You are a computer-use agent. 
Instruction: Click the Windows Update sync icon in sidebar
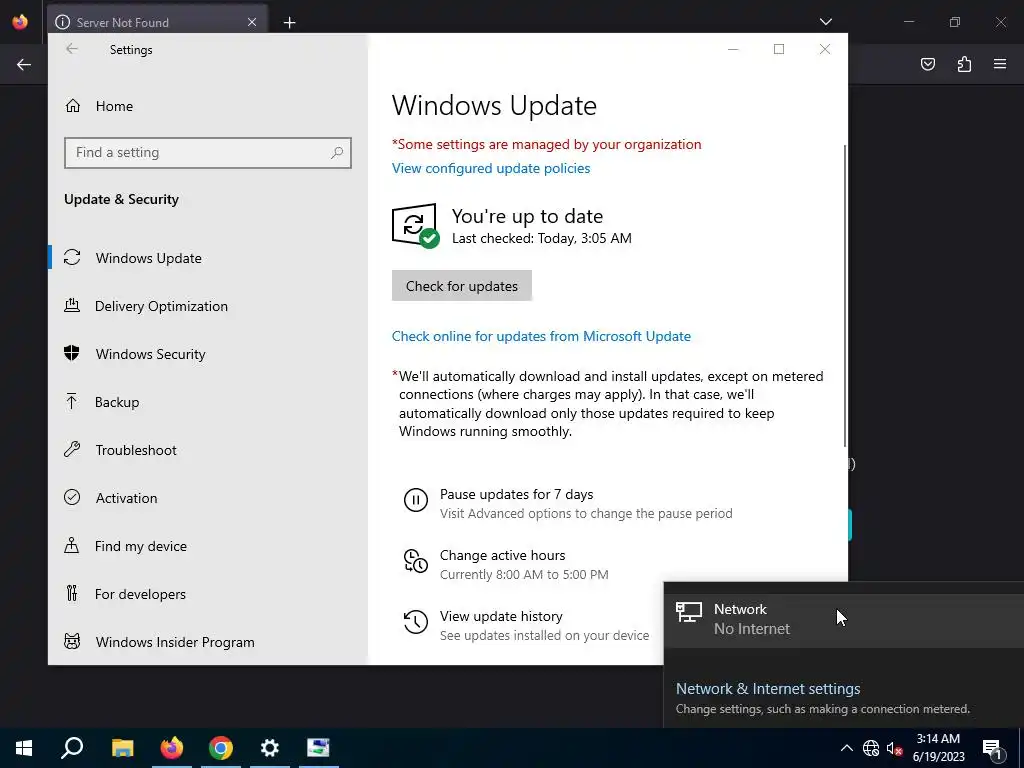click(x=72, y=257)
